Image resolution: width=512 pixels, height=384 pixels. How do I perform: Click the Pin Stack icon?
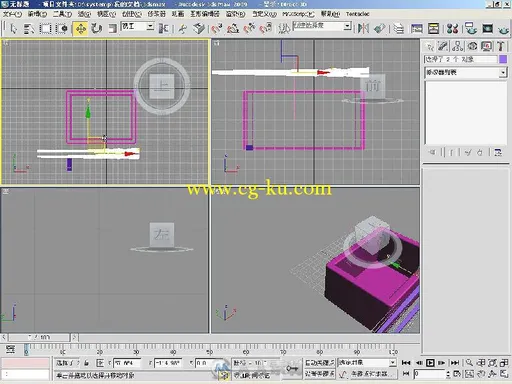pyautogui.click(x=432, y=152)
